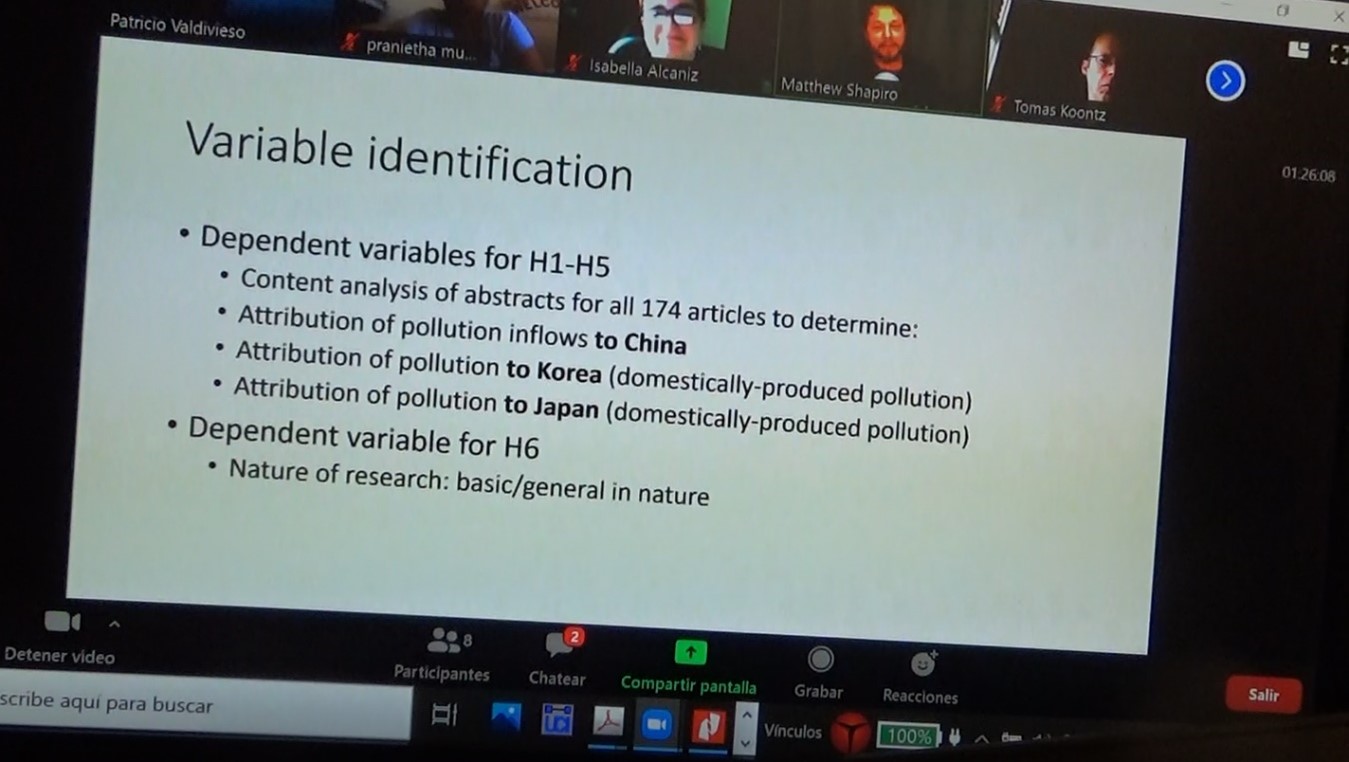Image resolution: width=1349 pixels, height=762 pixels.
Task: Expand video options caret next to camera
Action: click(x=114, y=624)
